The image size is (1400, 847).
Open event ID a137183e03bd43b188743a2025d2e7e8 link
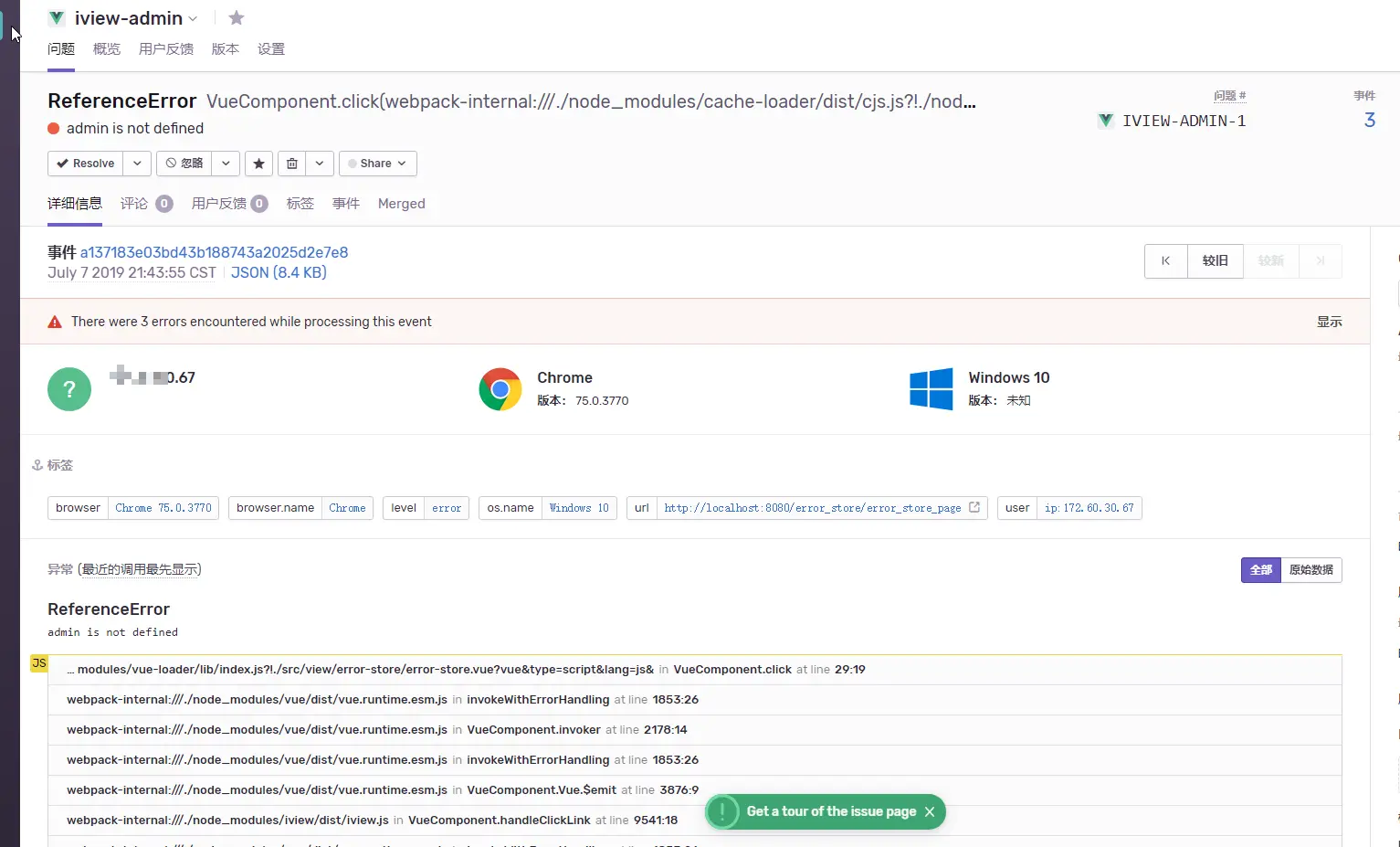pyautogui.click(x=214, y=252)
